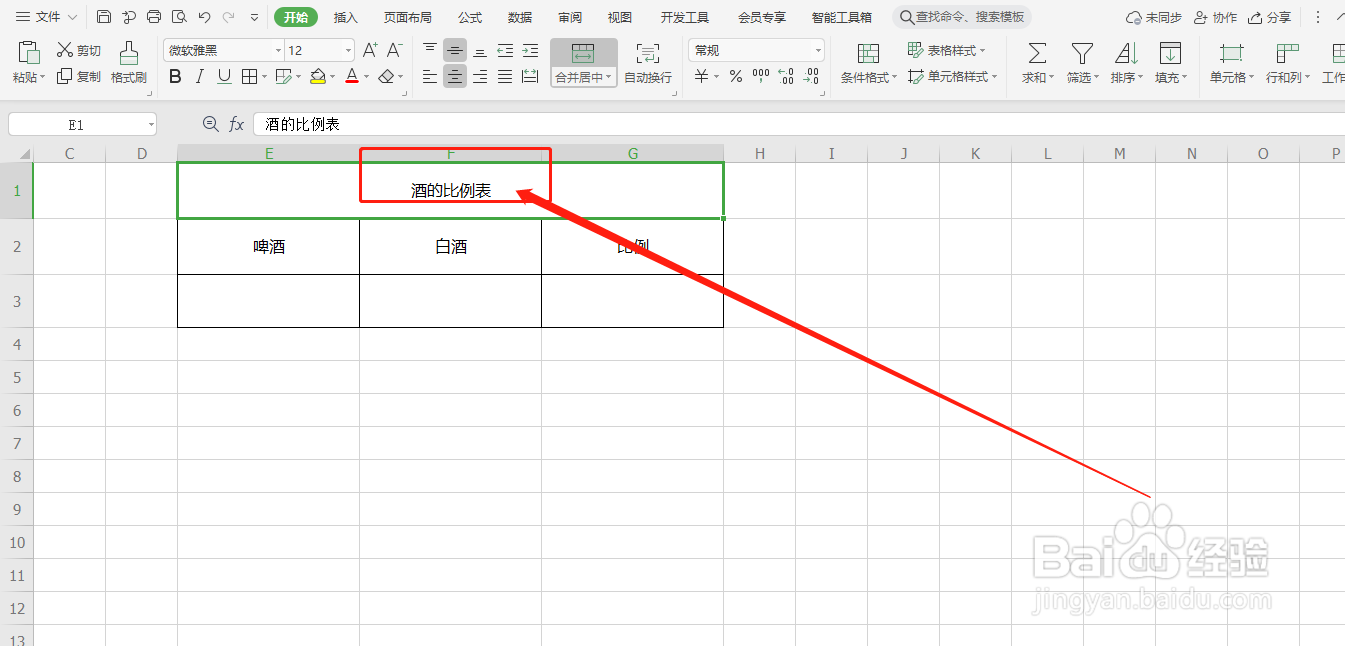Toggle align text right
1345x646 pixels.
point(480,76)
